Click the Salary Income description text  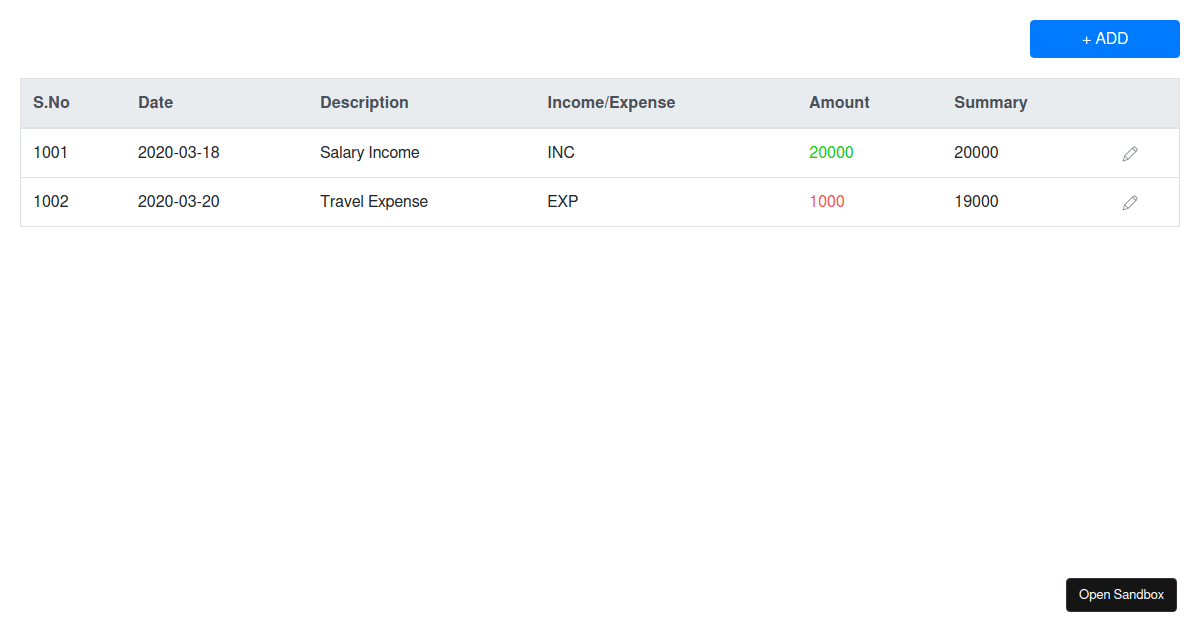point(369,152)
